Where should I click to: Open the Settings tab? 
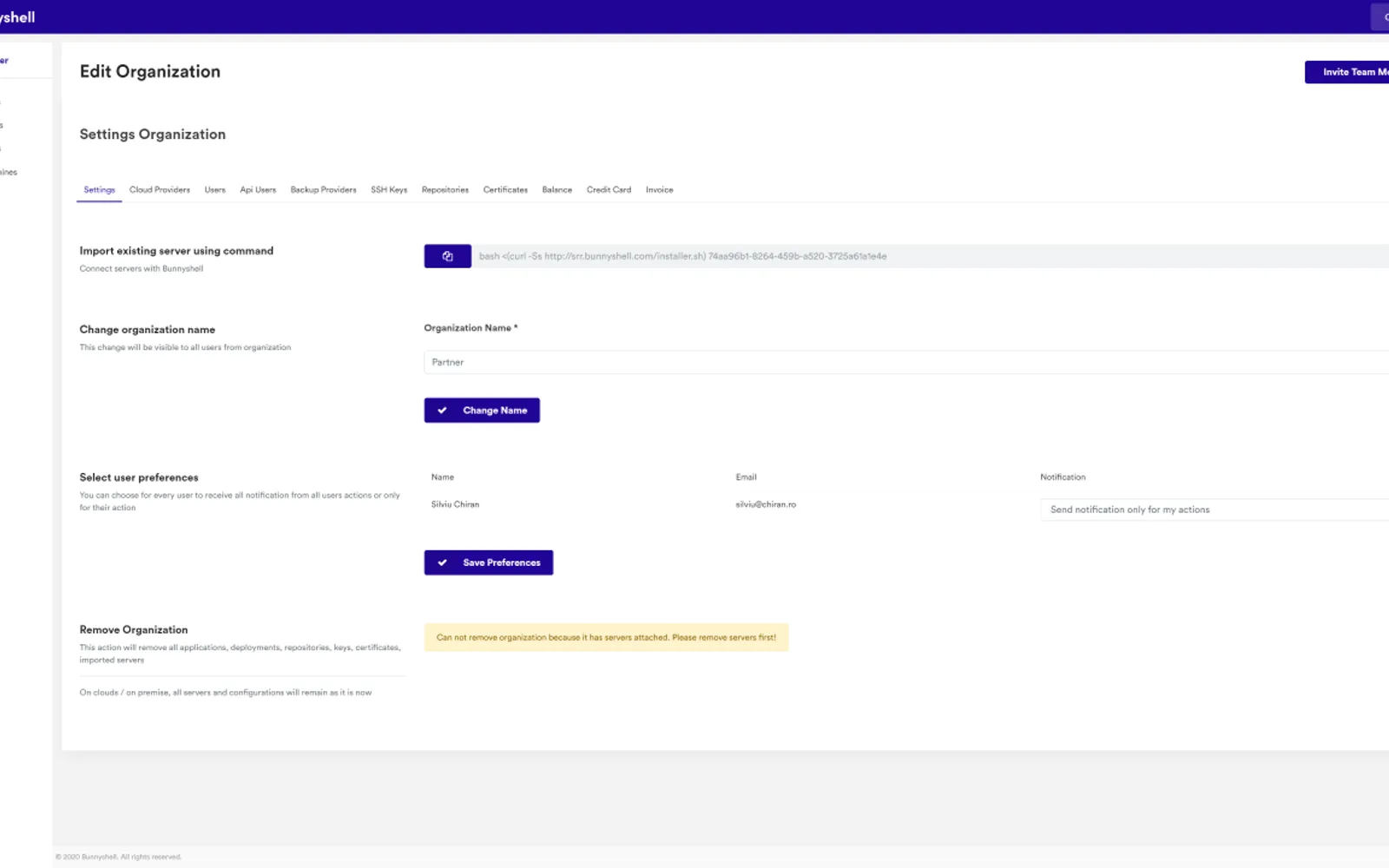[x=99, y=189]
